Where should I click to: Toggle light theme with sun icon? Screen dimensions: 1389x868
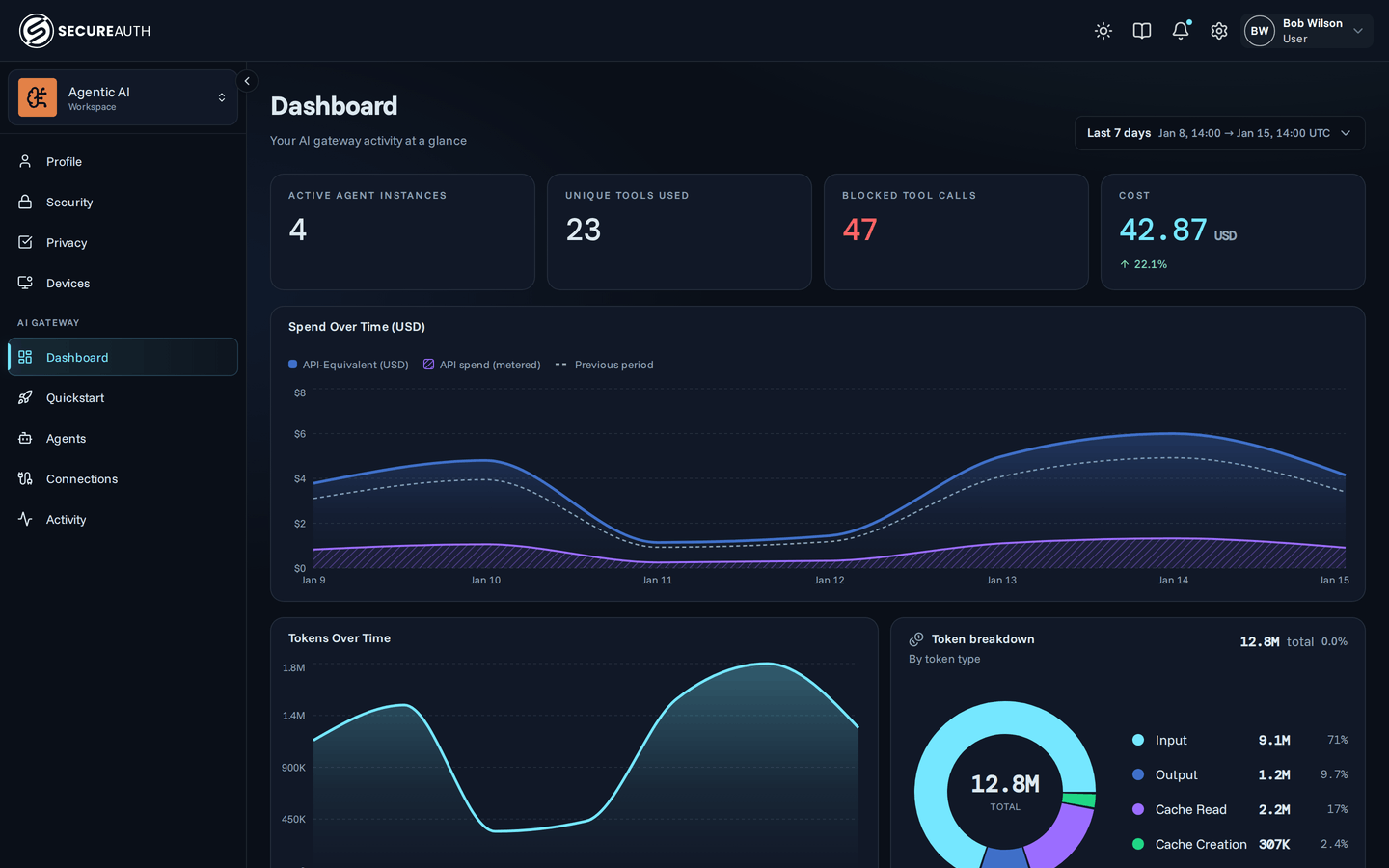click(1103, 31)
